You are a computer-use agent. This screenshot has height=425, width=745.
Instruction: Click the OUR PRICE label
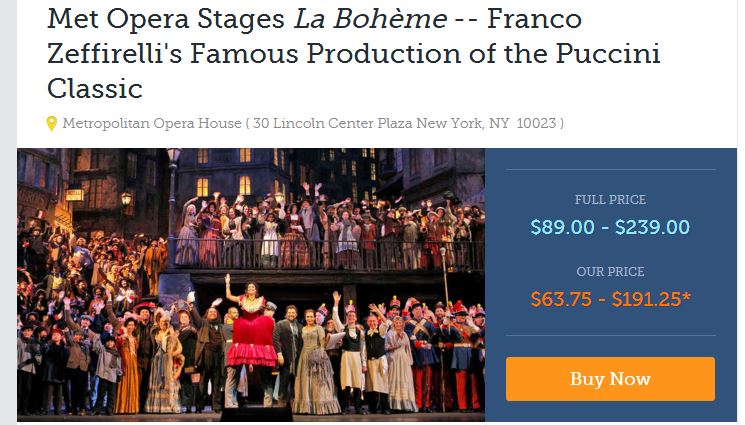[x=610, y=271]
